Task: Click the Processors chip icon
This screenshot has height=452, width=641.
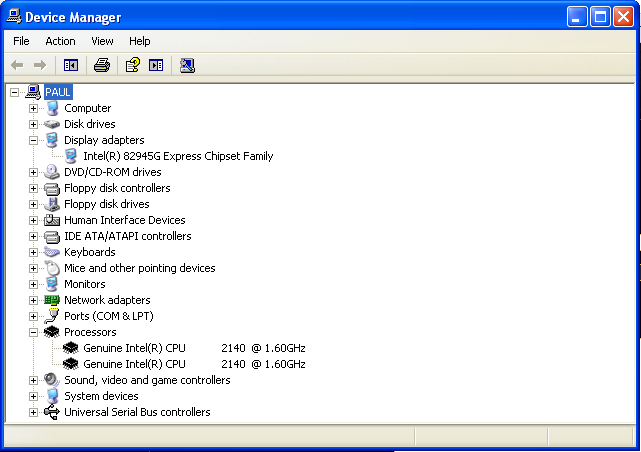Action: [52, 332]
